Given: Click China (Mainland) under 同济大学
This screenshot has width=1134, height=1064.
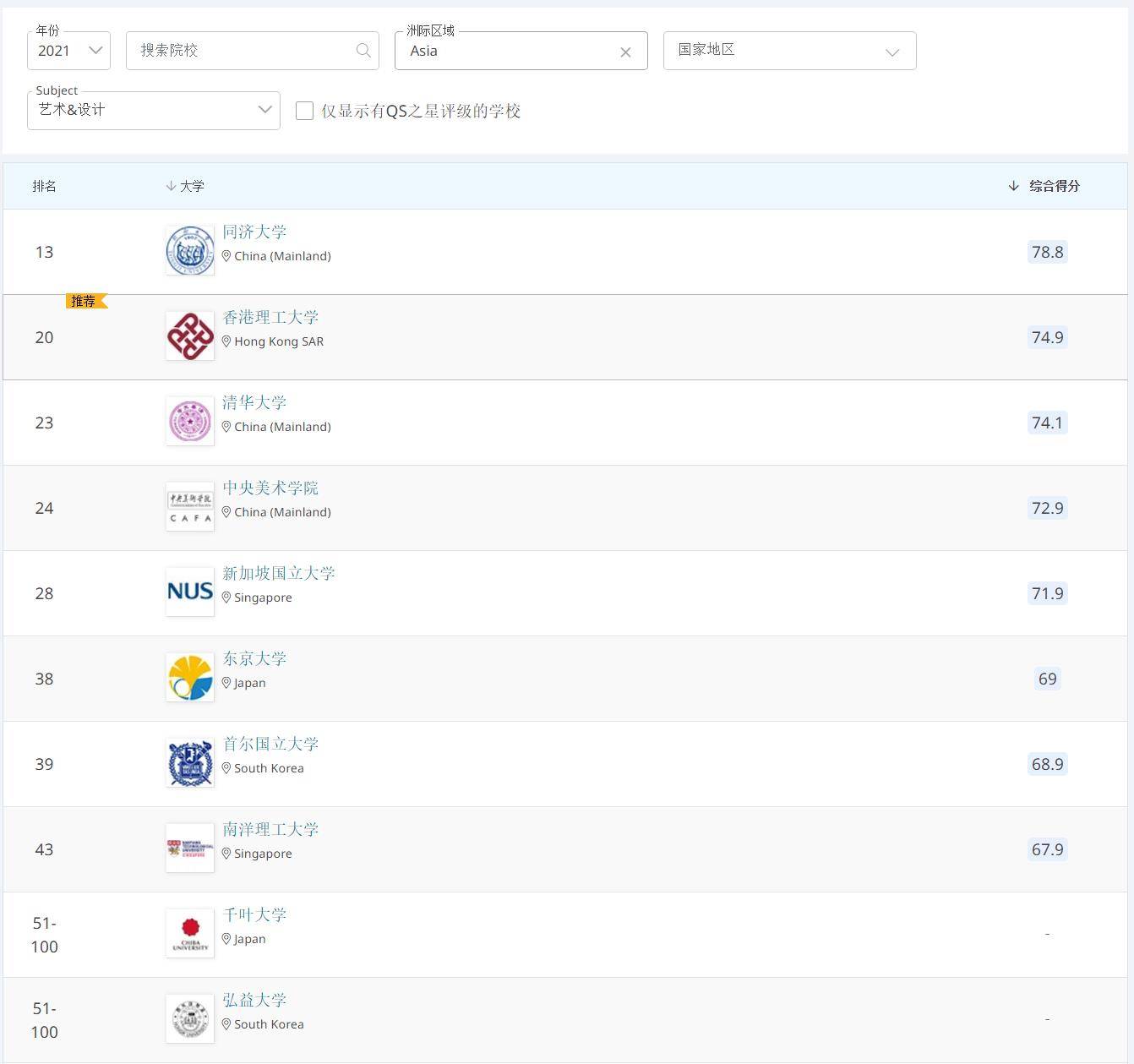Looking at the screenshot, I should coord(282,256).
